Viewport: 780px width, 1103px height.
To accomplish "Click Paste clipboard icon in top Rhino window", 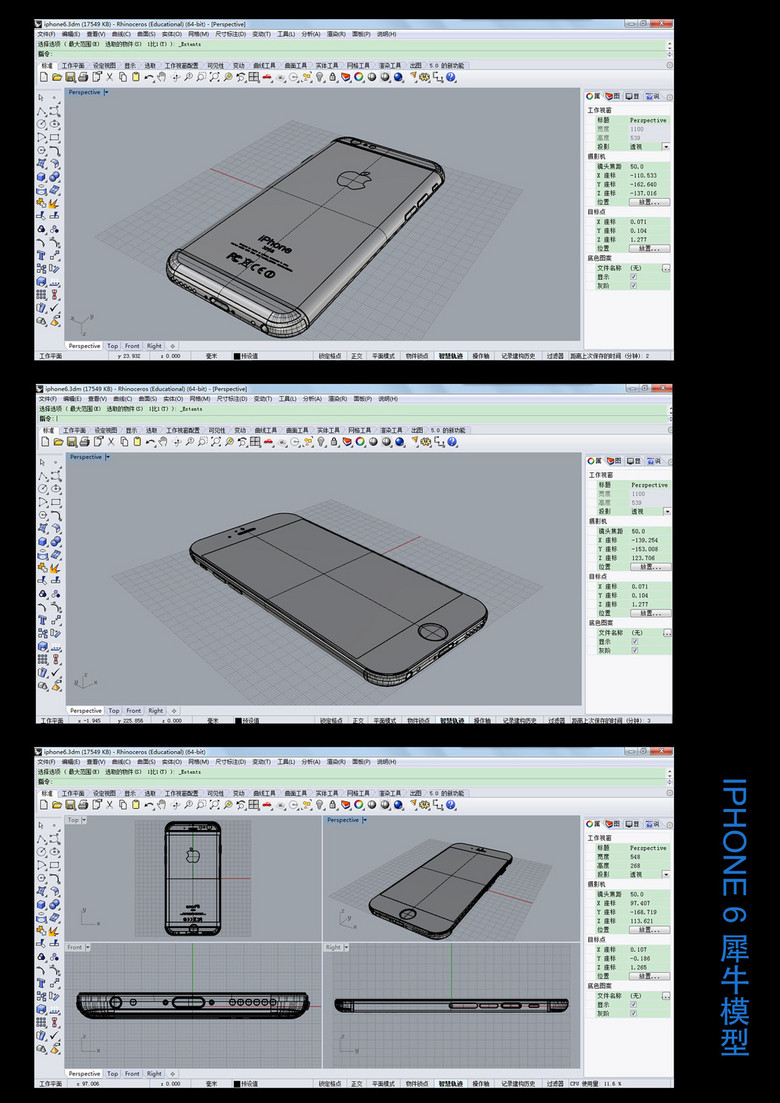I will click(136, 77).
